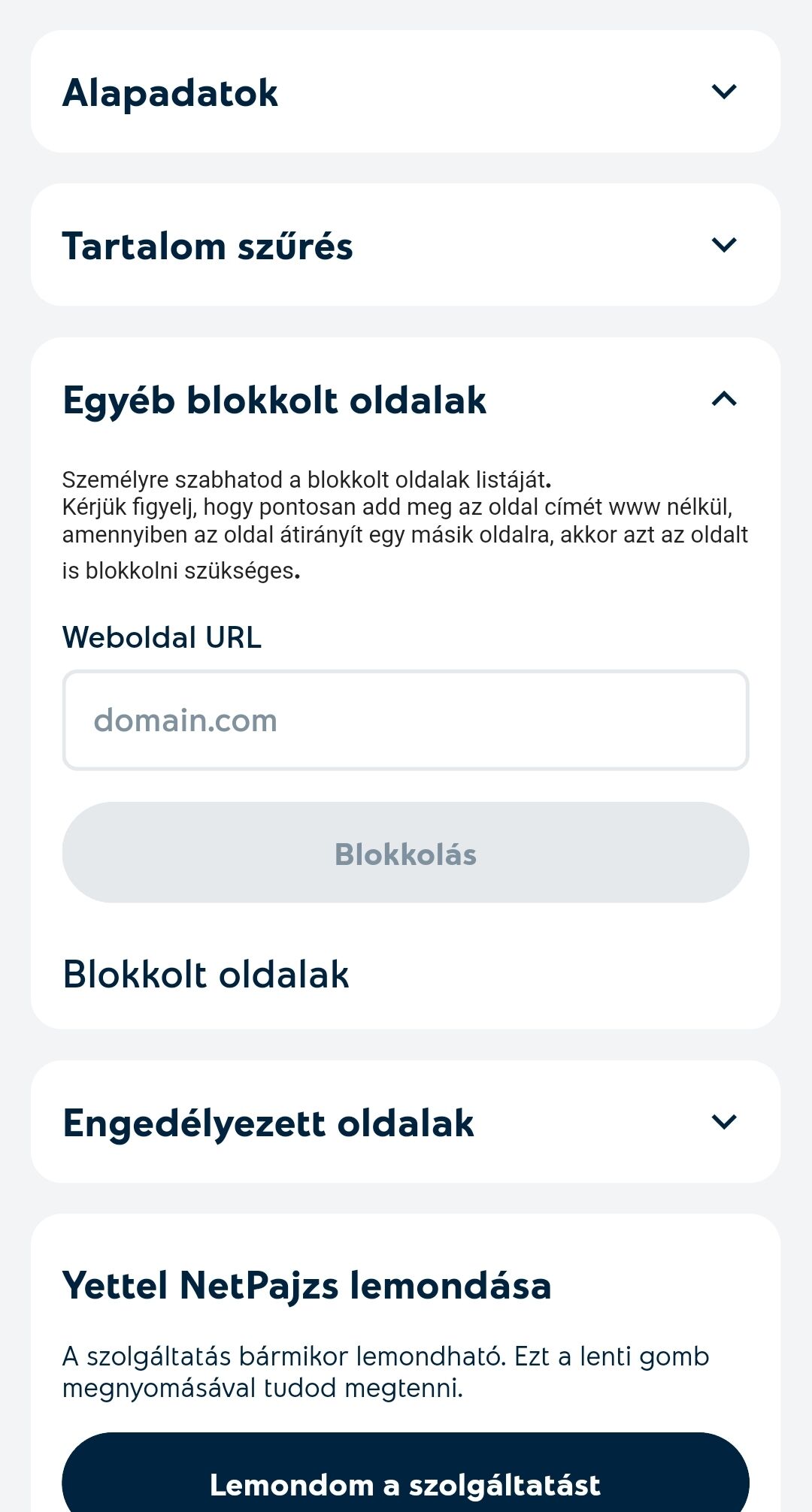812x1512 pixels.
Task: Click the Yettel NetPajzs lemondása heading
Action: click(x=307, y=1285)
